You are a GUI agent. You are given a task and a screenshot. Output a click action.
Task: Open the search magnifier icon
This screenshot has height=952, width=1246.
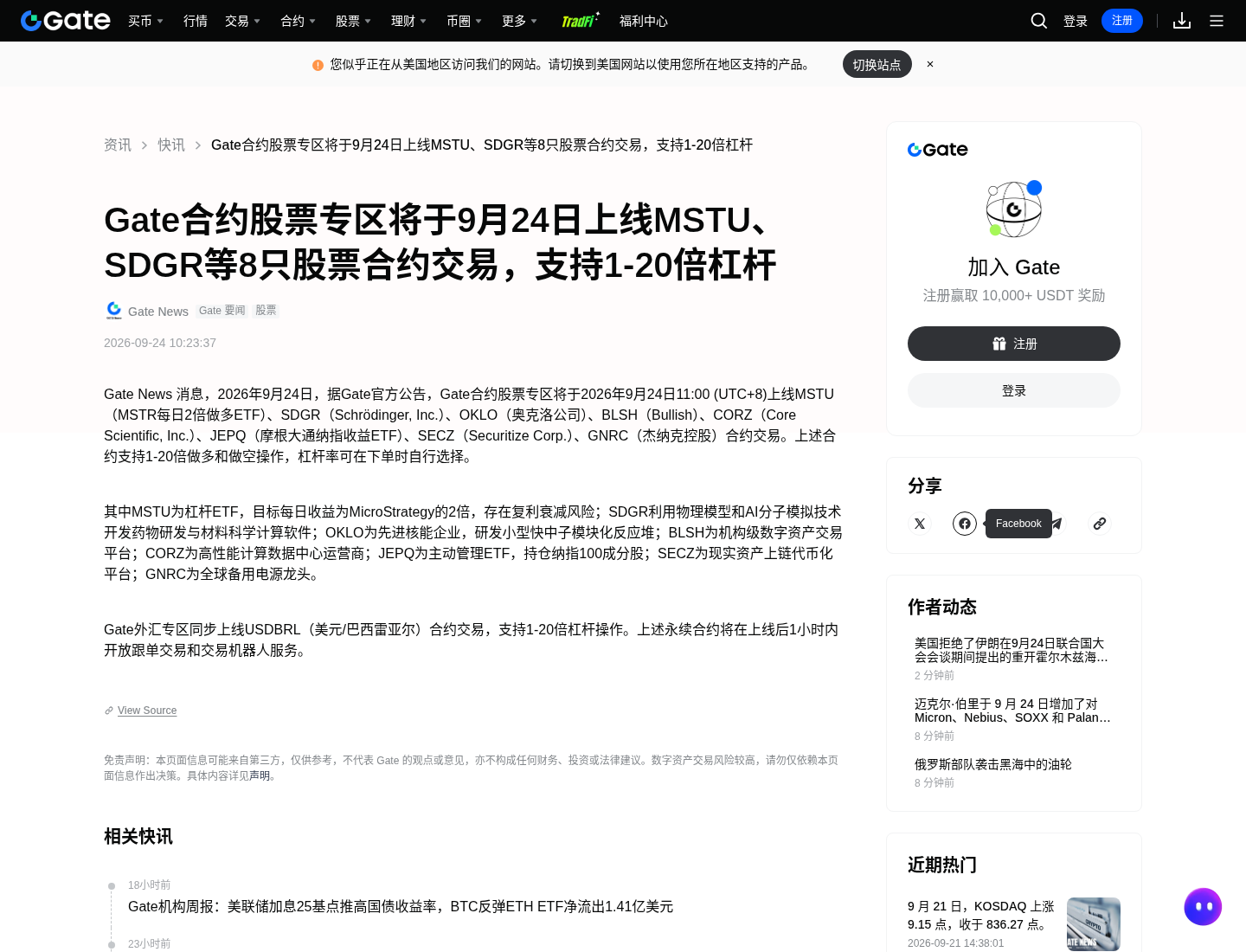pyautogui.click(x=1039, y=21)
